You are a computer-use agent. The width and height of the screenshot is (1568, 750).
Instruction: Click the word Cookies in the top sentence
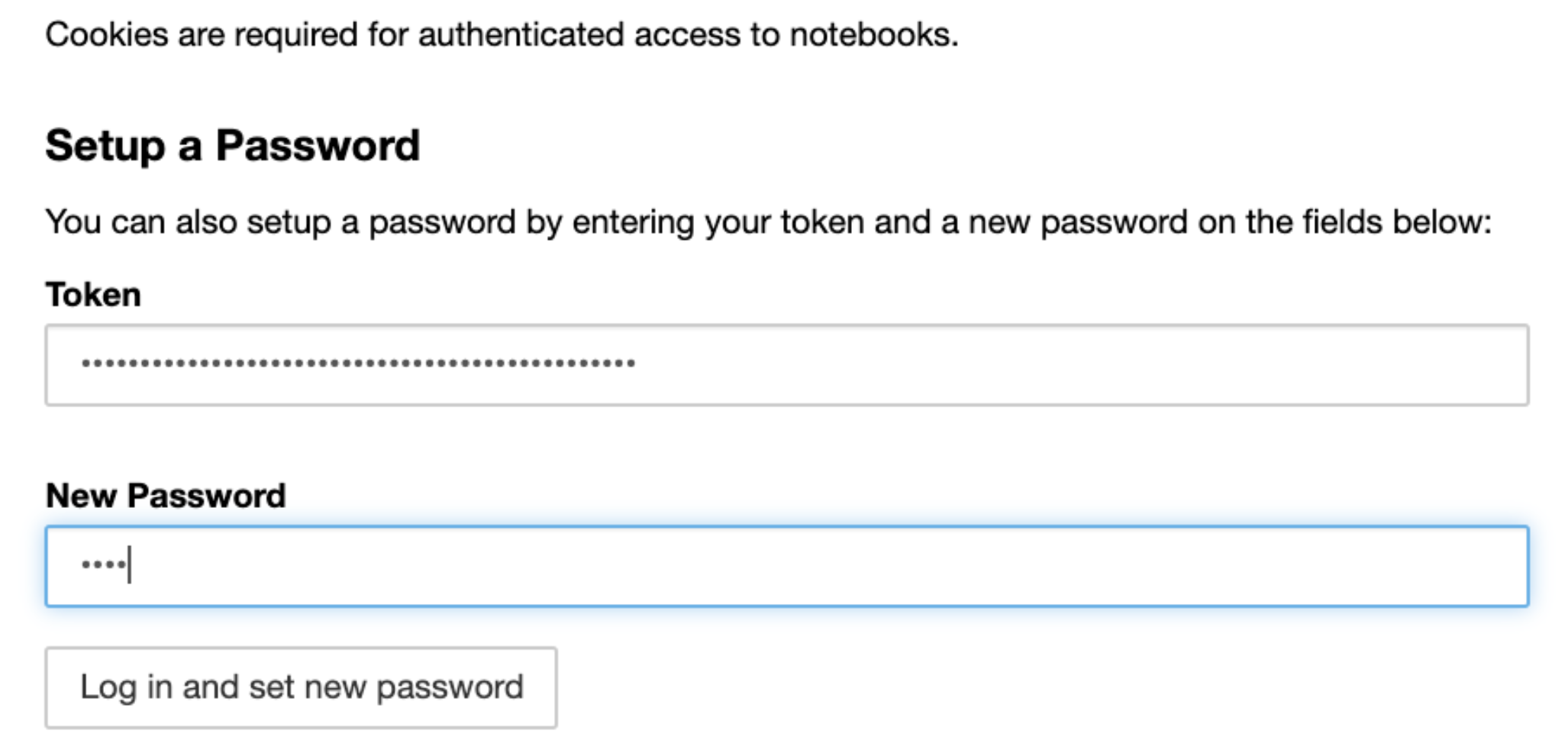106,34
